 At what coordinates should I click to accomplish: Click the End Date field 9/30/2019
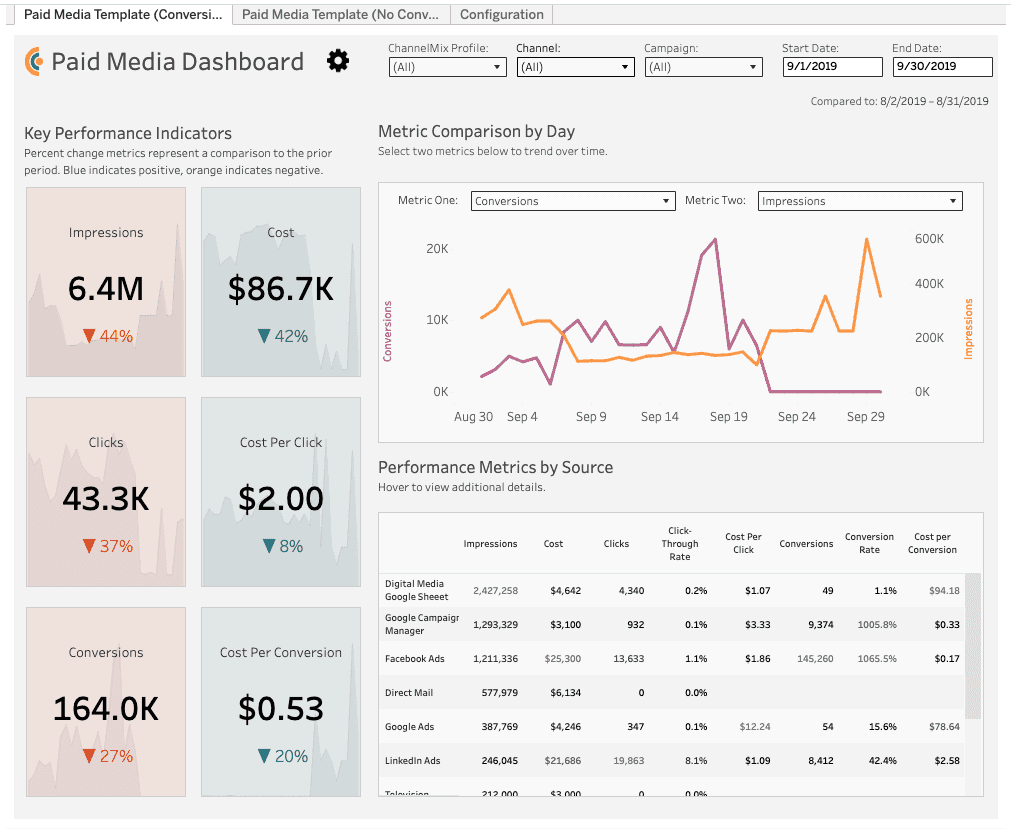pos(943,66)
